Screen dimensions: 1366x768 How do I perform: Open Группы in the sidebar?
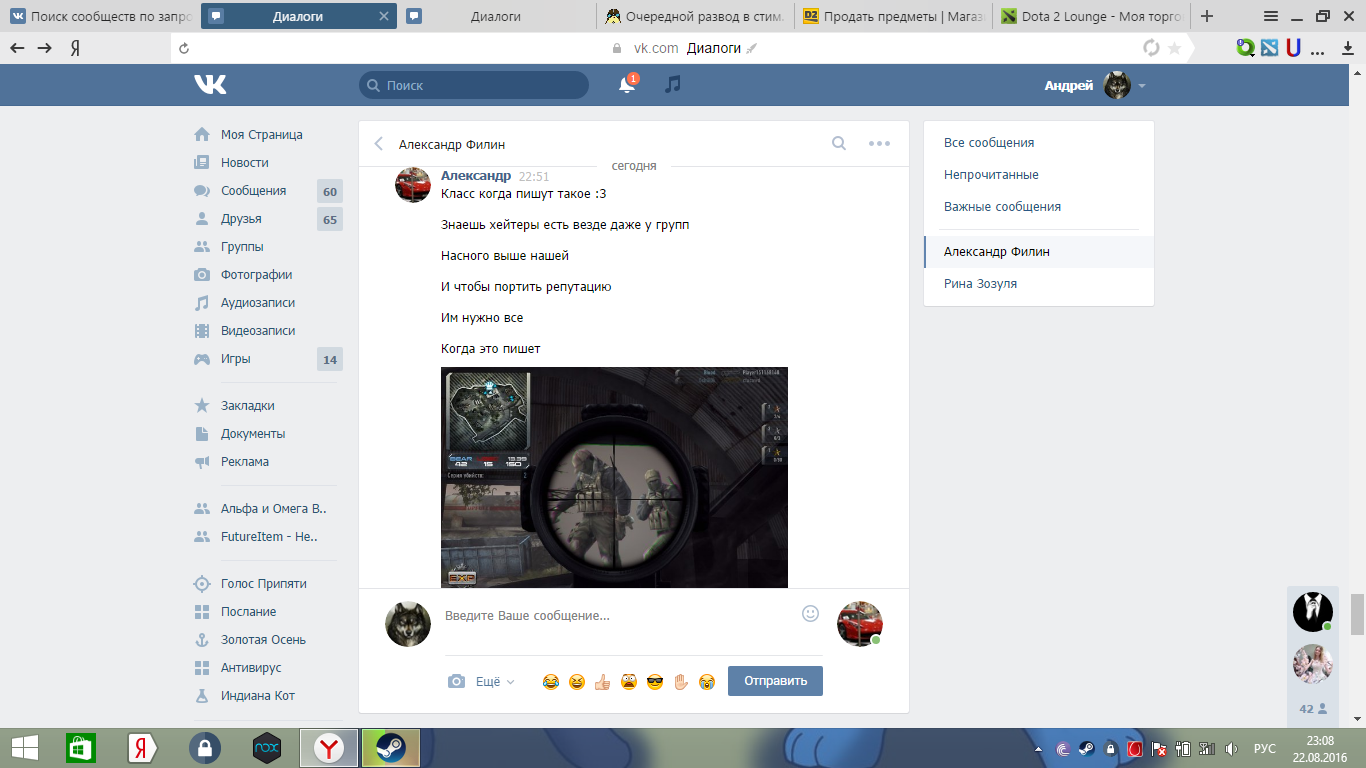pos(242,247)
